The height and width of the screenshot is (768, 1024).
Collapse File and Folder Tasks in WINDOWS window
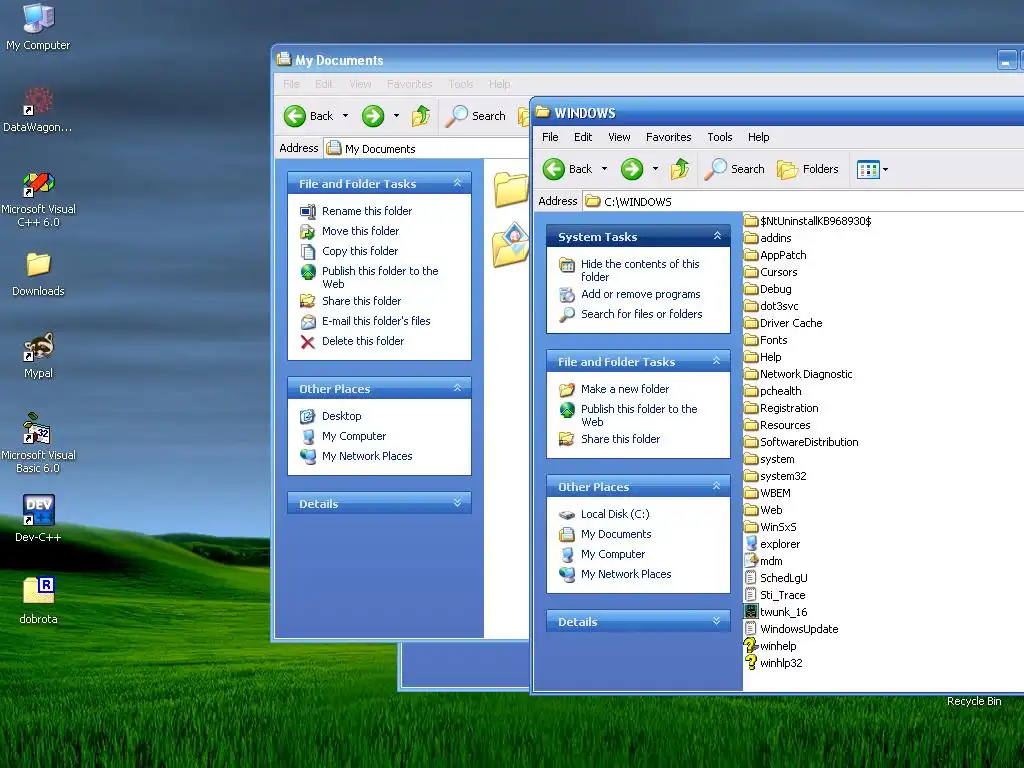pyautogui.click(x=716, y=360)
